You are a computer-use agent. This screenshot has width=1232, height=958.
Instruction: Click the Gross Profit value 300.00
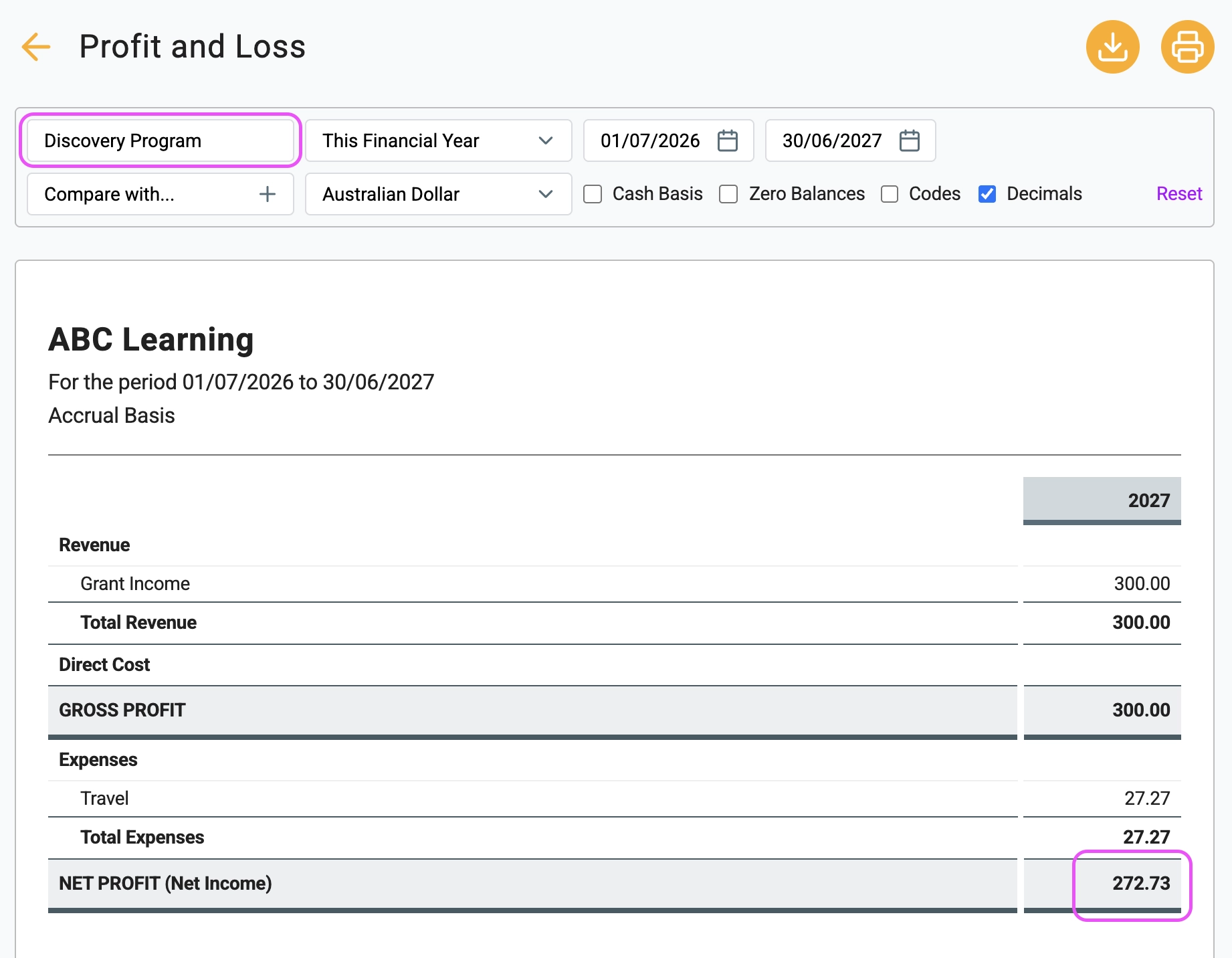(x=1141, y=710)
